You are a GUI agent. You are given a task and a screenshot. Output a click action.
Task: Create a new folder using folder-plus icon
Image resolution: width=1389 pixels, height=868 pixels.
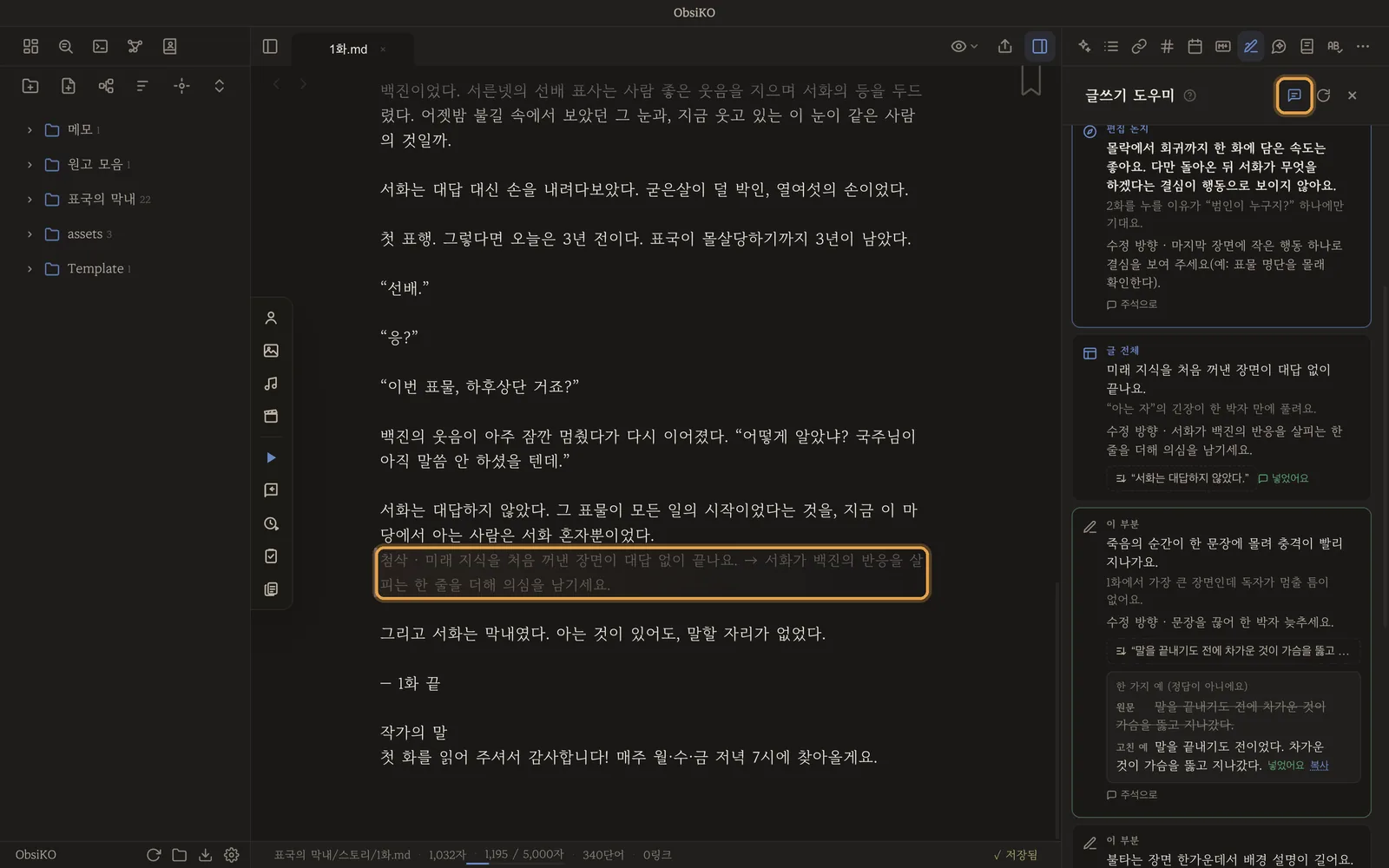point(30,86)
